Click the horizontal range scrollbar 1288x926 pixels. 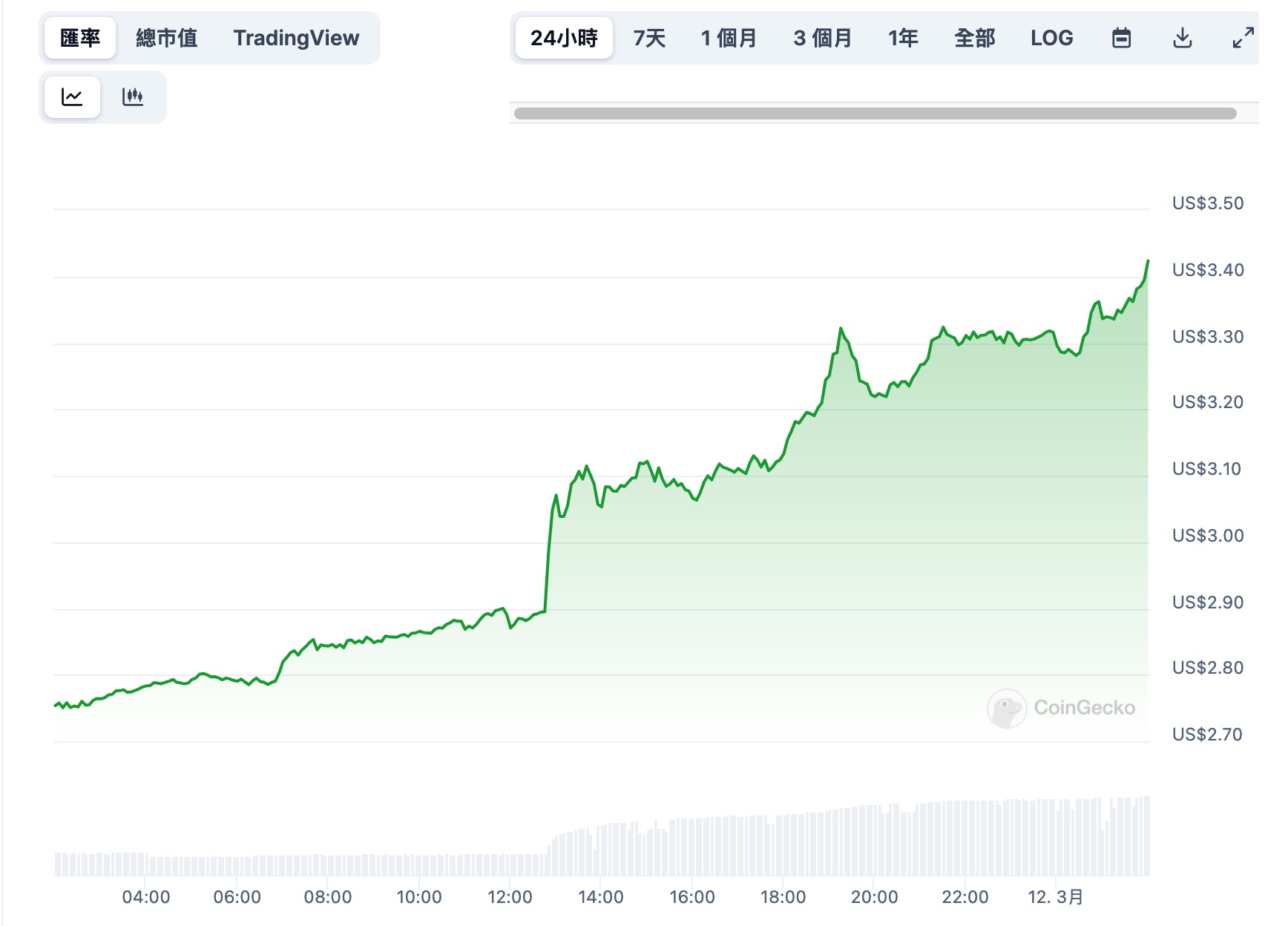875,114
